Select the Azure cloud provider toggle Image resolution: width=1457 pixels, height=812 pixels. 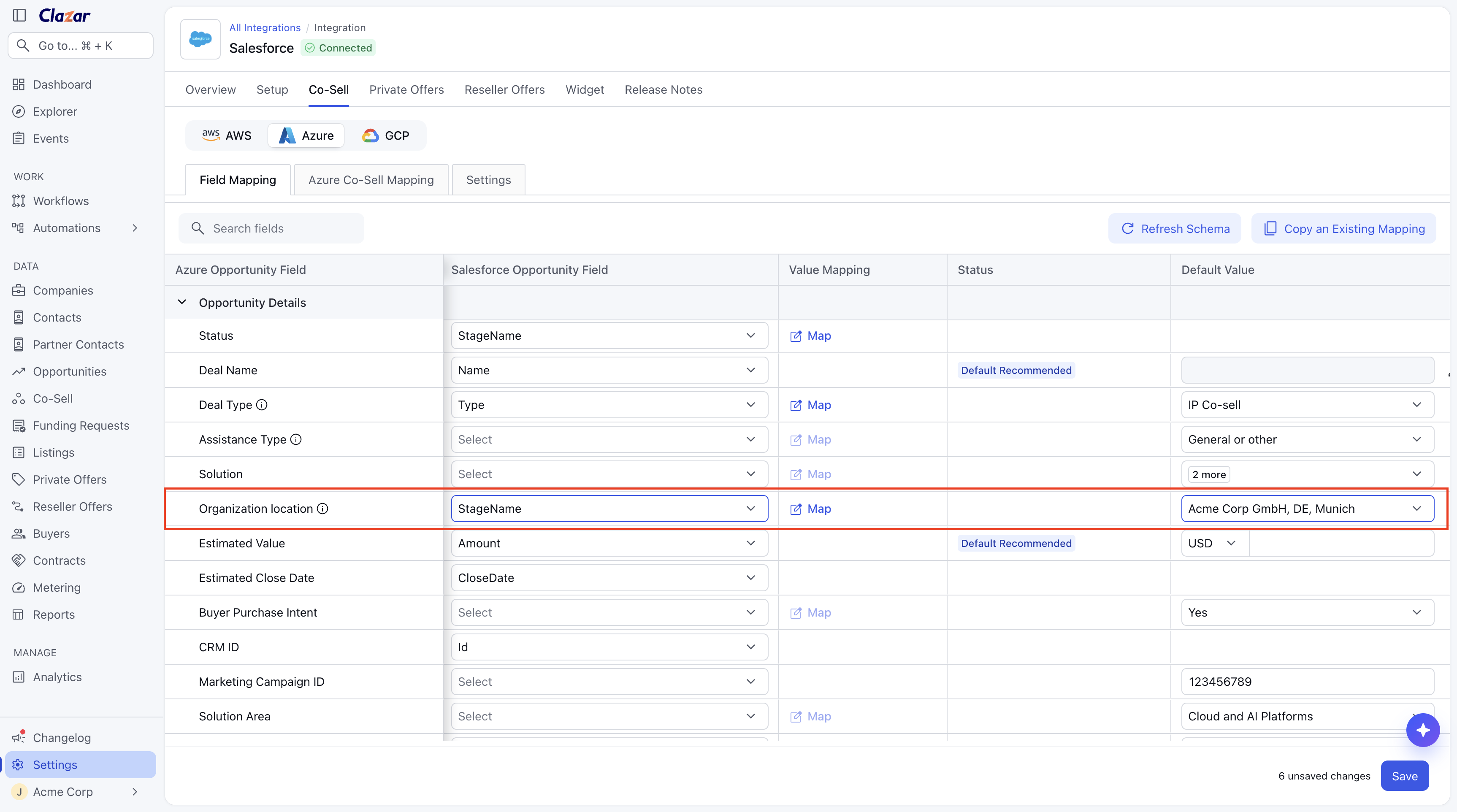306,136
